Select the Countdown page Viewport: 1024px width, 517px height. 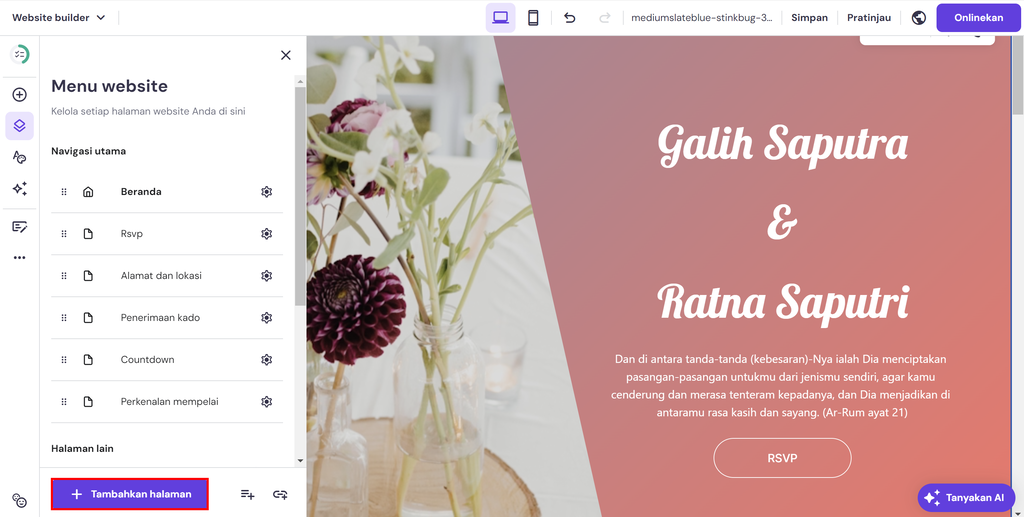tap(167, 360)
